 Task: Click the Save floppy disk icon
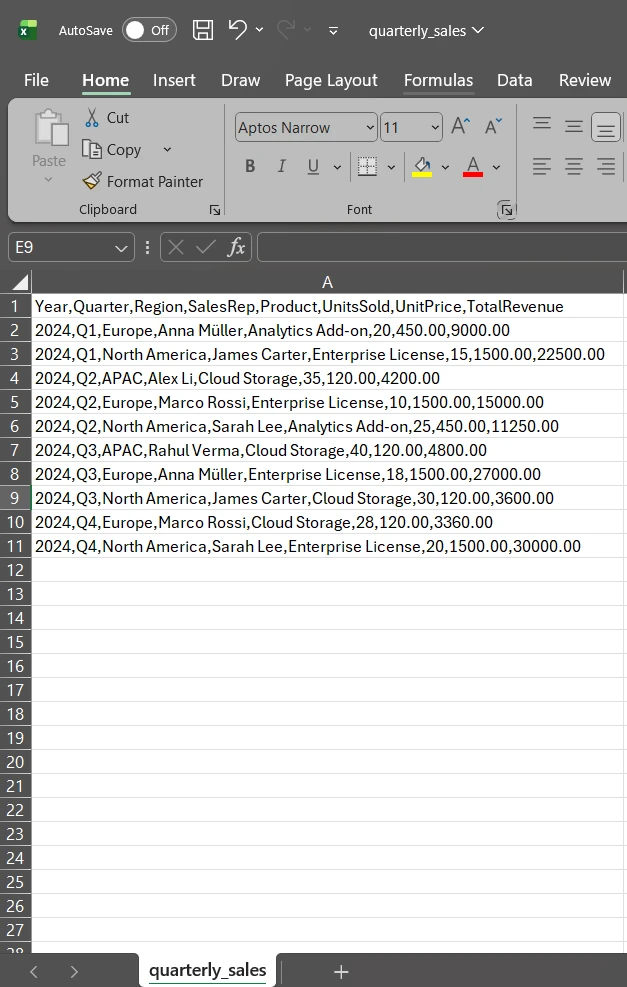pos(203,30)
